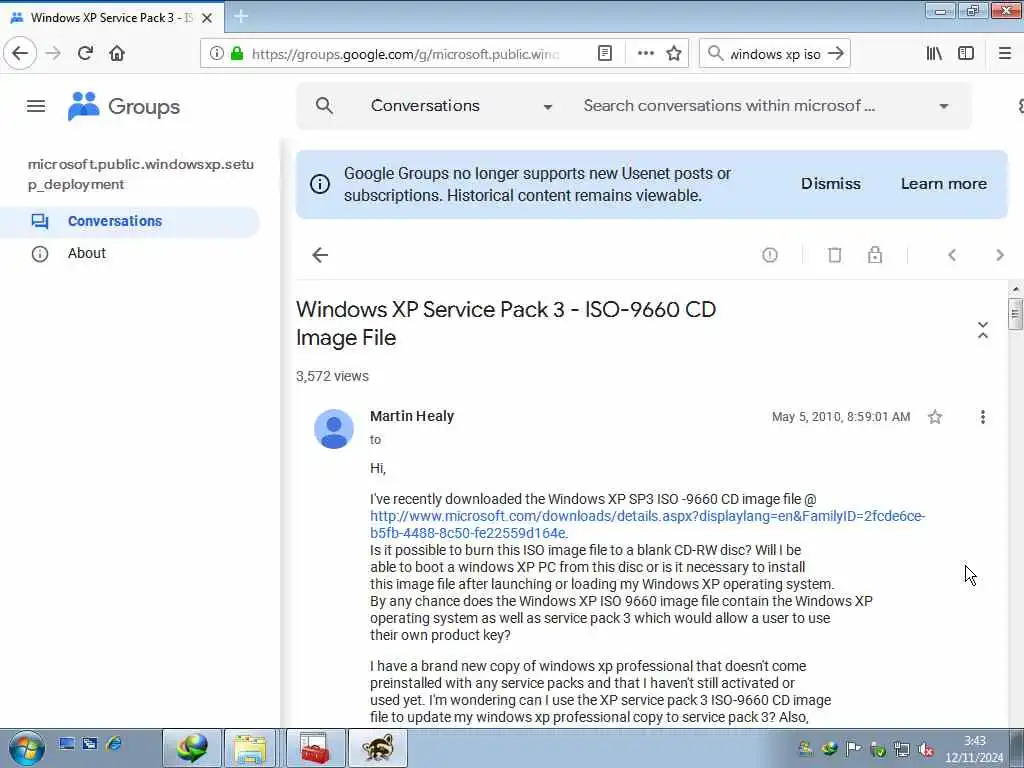
Task: Reload the current page
Action: pyautogui.click(x=85, y=53)
